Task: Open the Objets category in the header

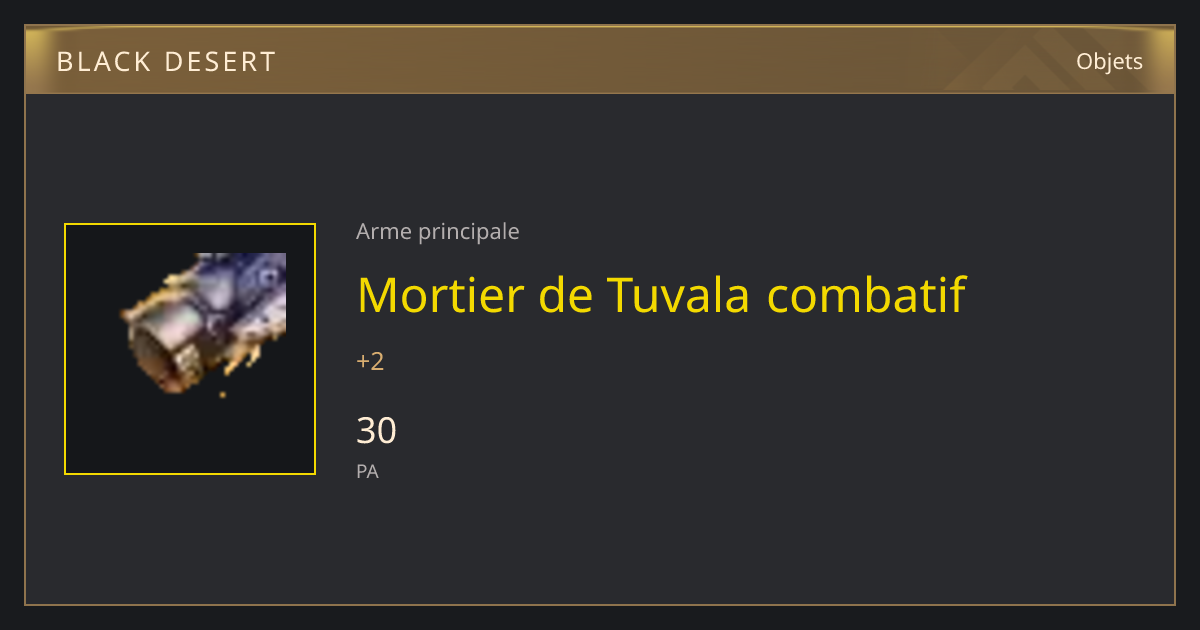Action: pyautogui.click(x=1109, y=62)
